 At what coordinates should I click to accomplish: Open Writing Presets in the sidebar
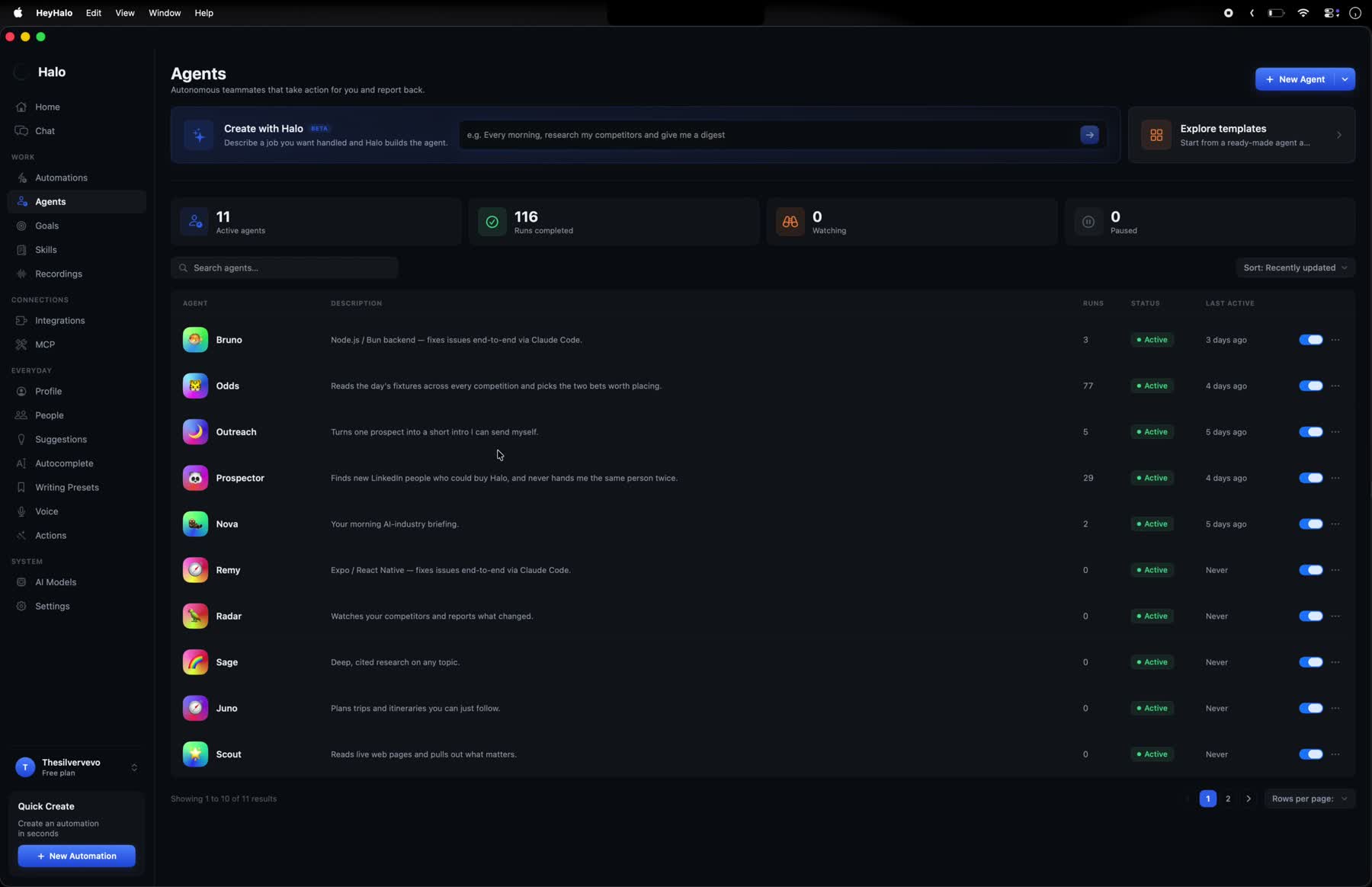point(76,488)
